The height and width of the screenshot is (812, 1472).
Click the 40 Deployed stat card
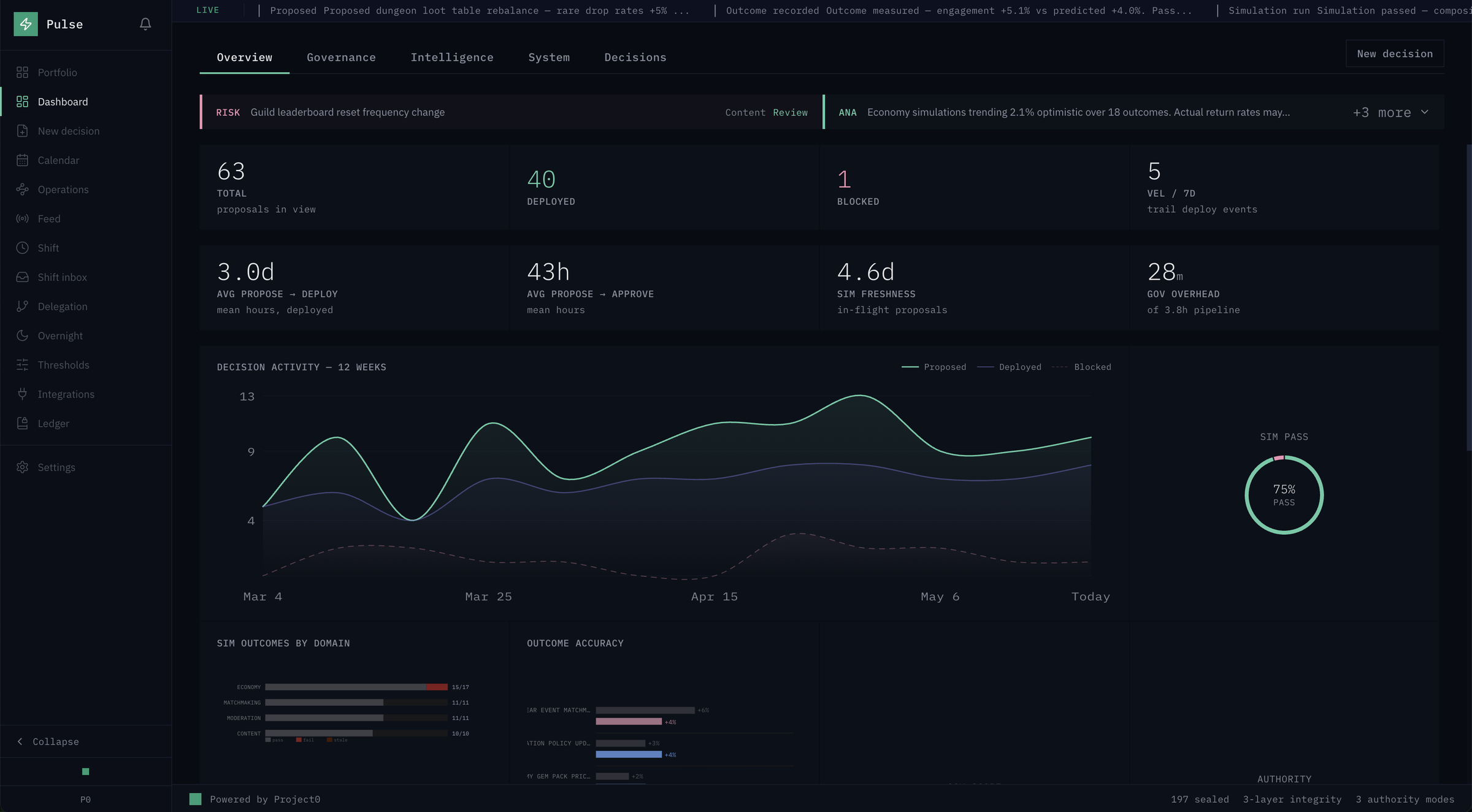tap(664, 187)
